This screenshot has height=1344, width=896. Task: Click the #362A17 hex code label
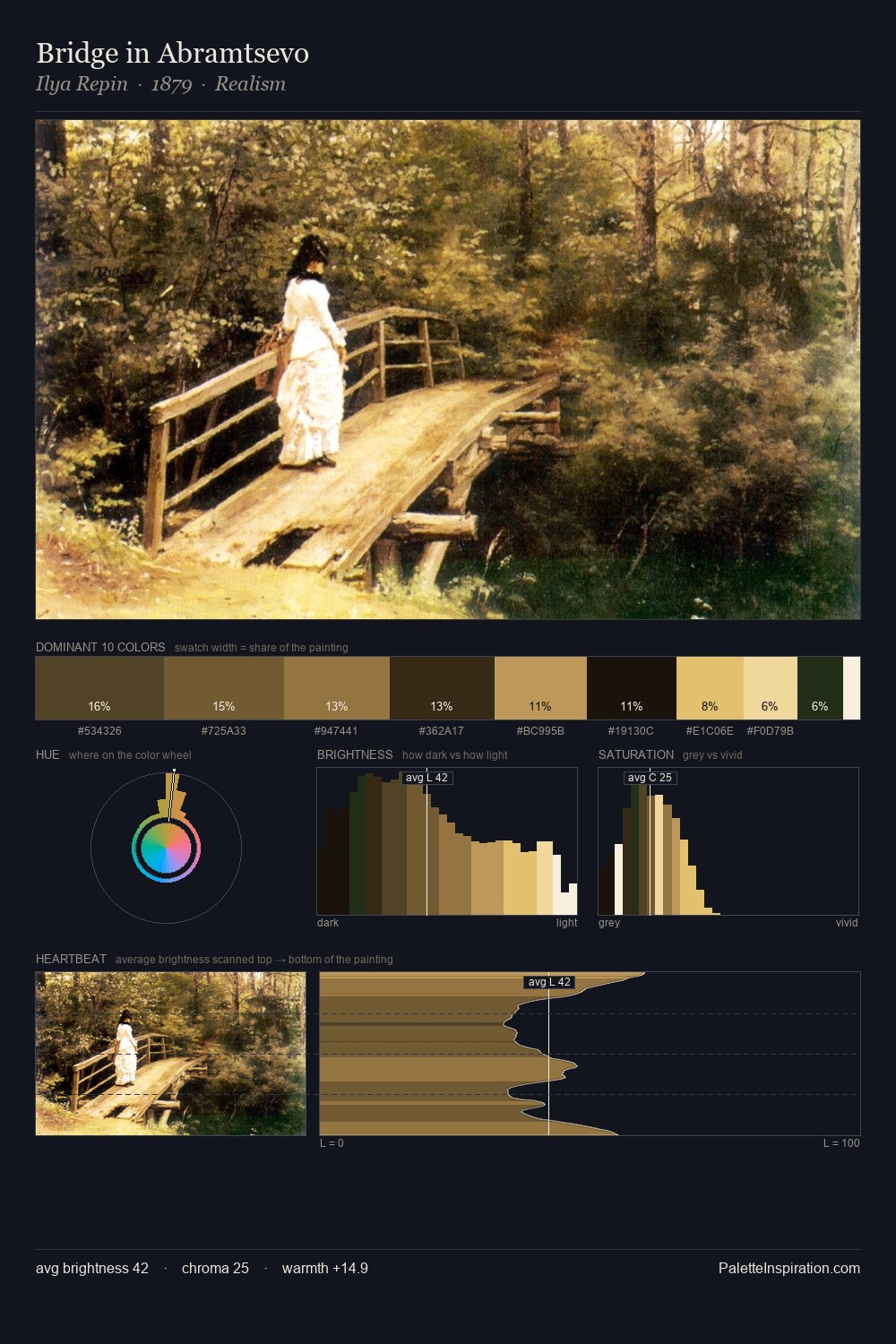(x=442, y=731)
